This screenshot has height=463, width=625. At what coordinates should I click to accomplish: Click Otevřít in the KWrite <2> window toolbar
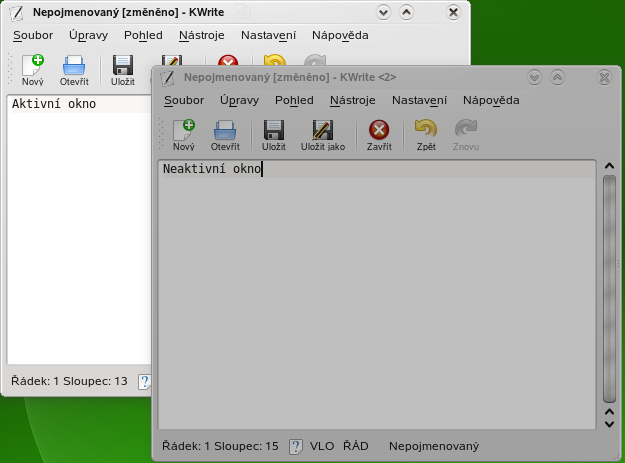[x=225, y=131]
